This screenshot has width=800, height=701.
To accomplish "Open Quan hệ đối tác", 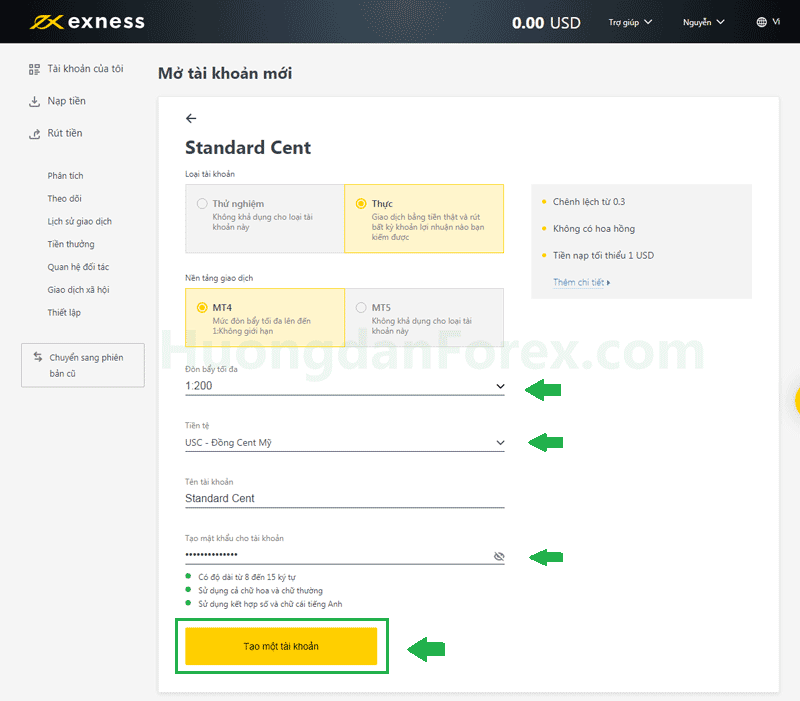I will click(x=78, y=267).
